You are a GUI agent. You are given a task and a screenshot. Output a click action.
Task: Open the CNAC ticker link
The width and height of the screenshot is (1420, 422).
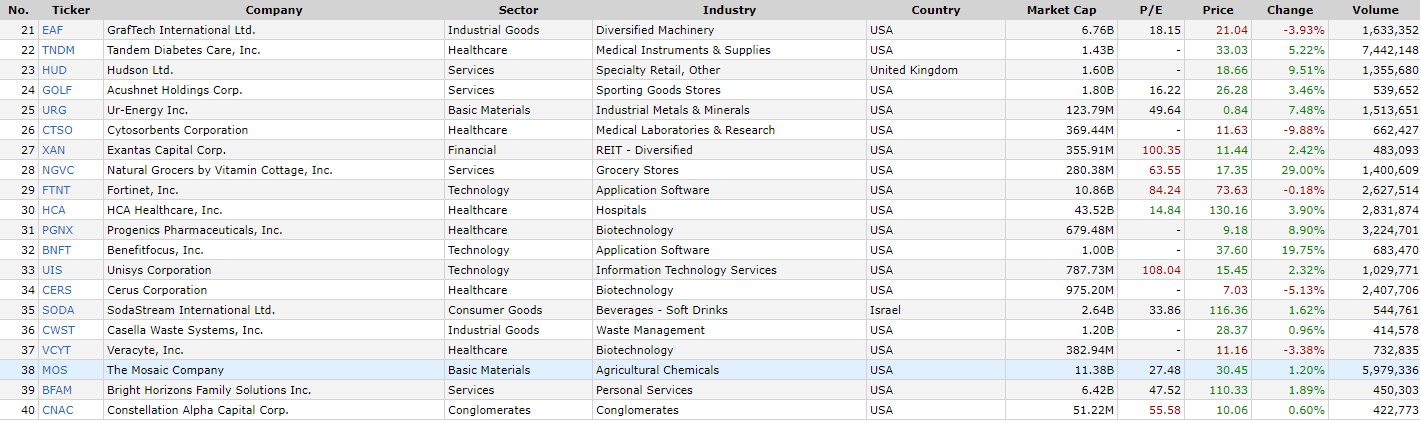click(x=57, y=410)
